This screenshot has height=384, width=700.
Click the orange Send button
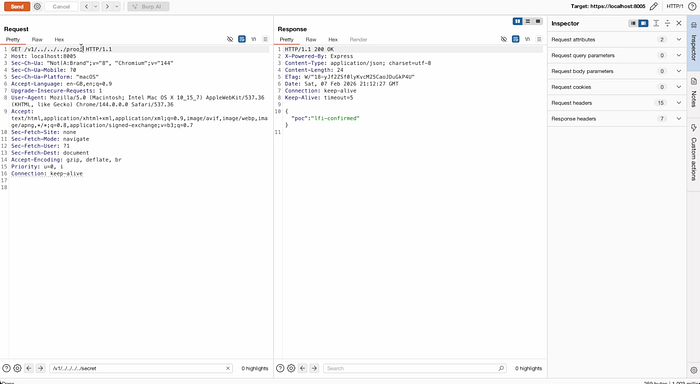tap(17, 7)
